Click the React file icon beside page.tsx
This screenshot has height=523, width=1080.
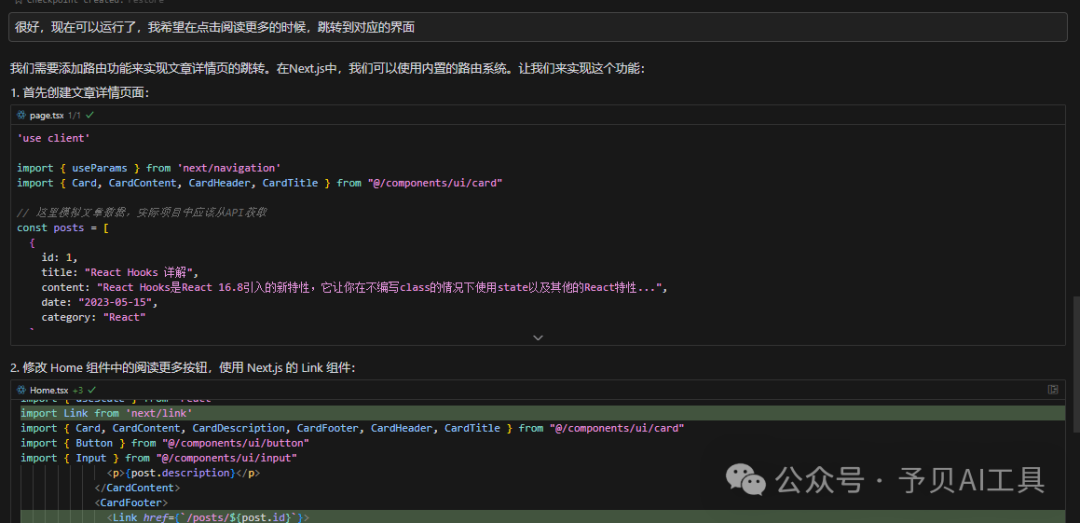click(21, 115)
